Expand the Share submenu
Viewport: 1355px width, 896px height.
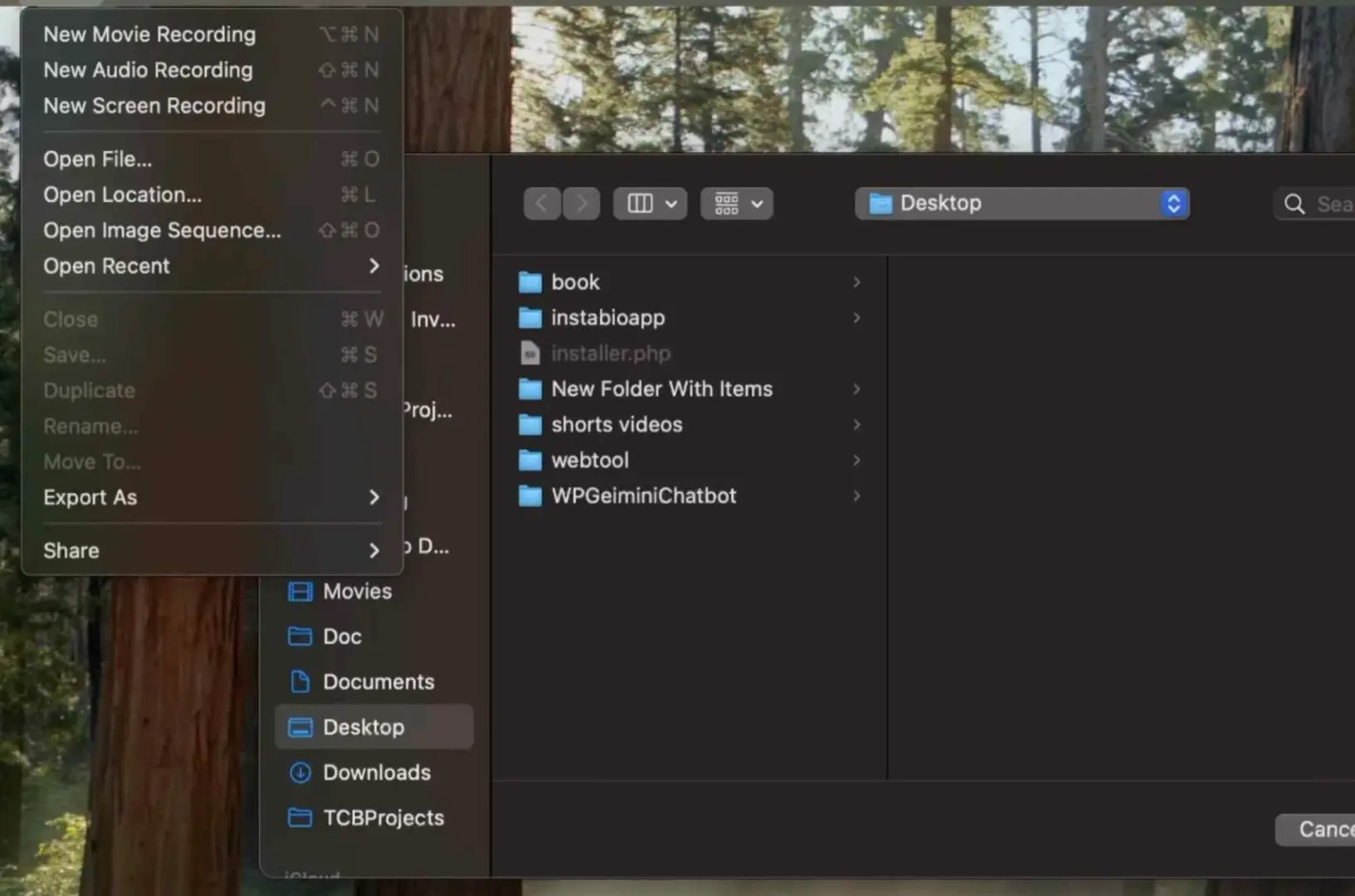pos(212,550)
